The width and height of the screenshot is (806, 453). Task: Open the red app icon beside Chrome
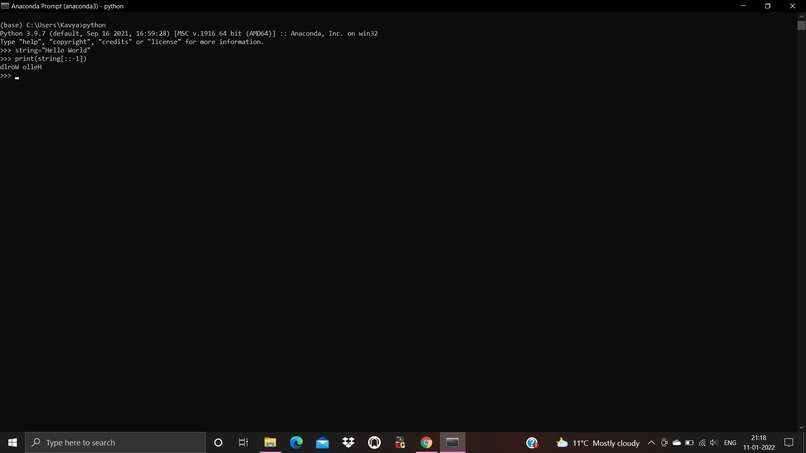(400, 442)
